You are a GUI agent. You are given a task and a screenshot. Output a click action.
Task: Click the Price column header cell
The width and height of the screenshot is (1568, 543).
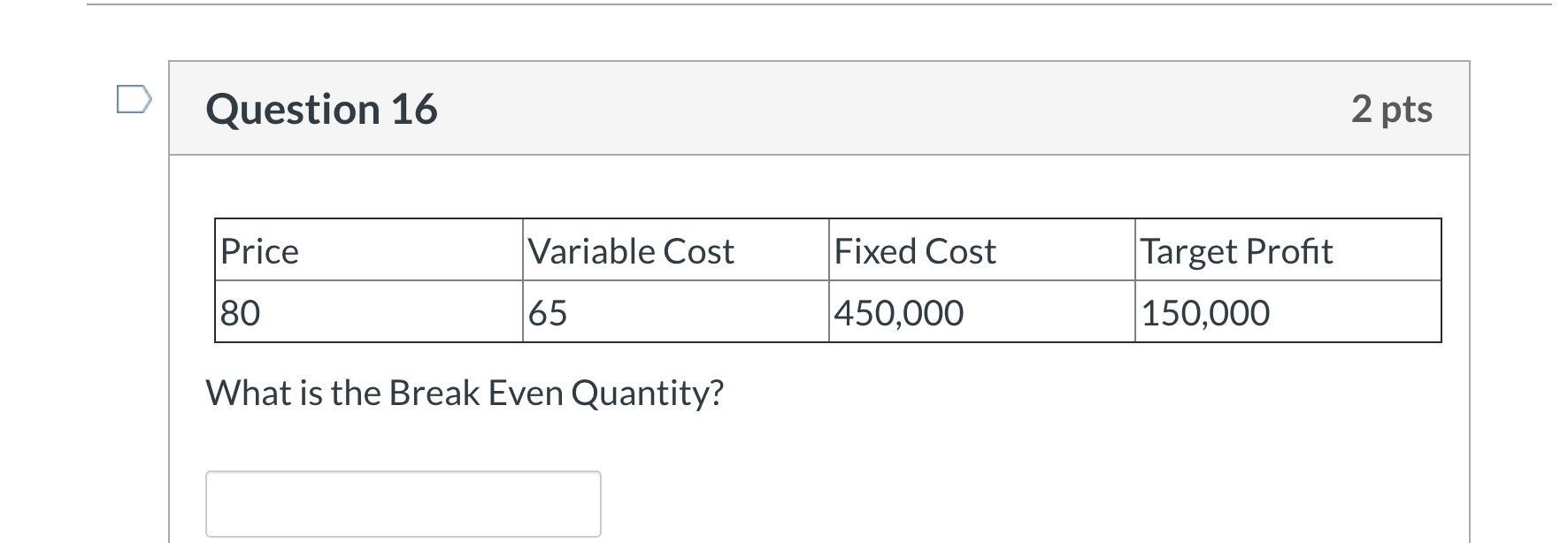[367, 250]
